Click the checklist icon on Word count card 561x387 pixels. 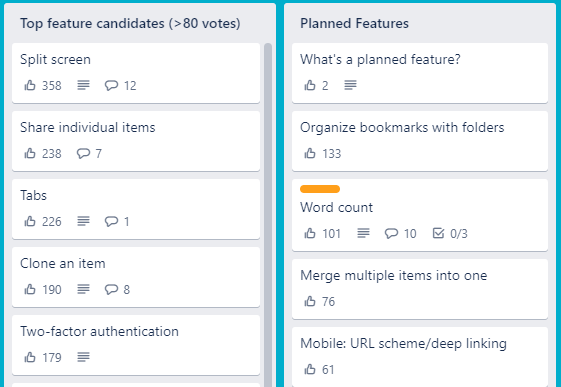(438, 233)
